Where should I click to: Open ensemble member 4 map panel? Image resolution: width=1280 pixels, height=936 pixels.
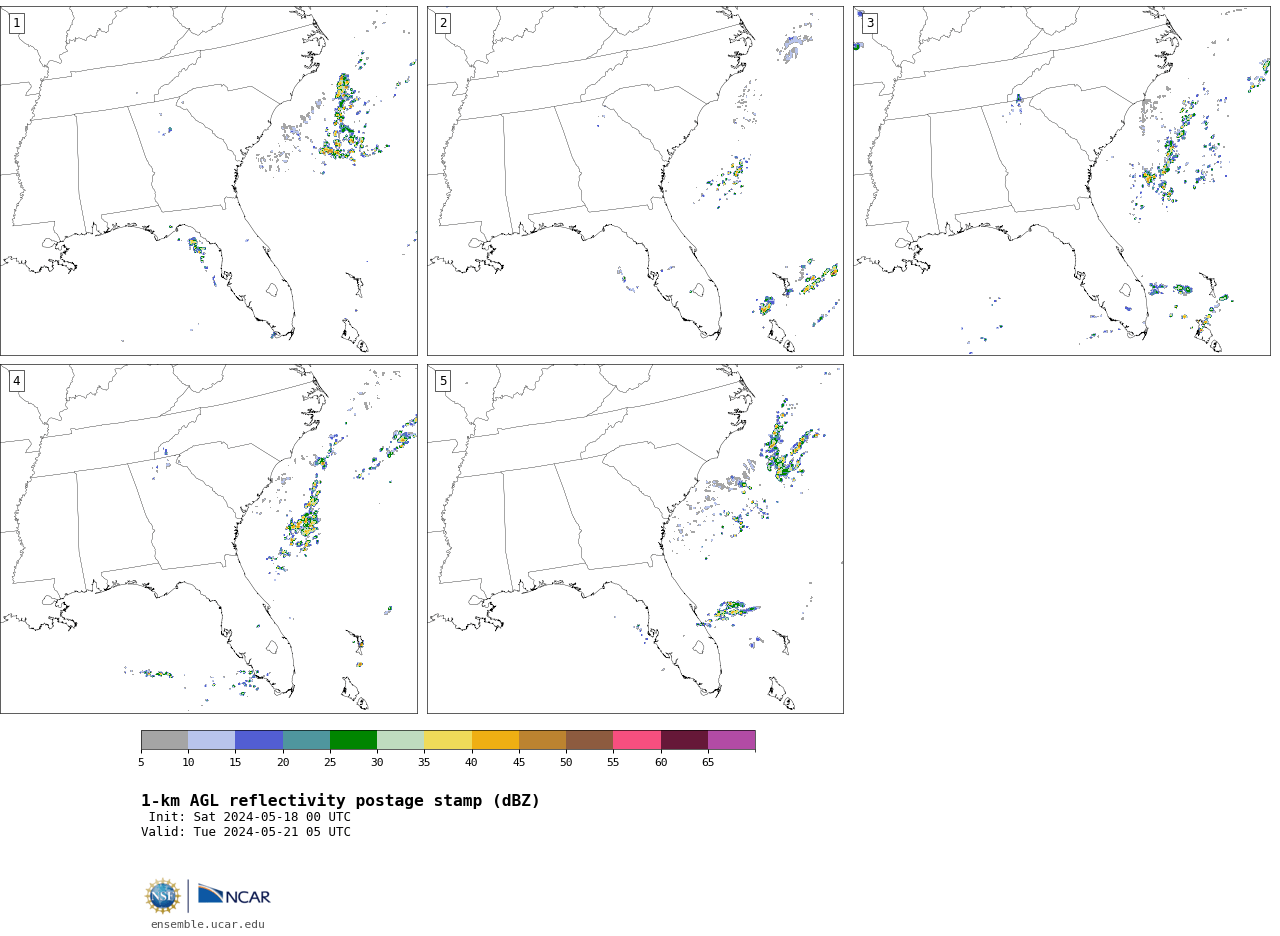click(x=209, y=539)
